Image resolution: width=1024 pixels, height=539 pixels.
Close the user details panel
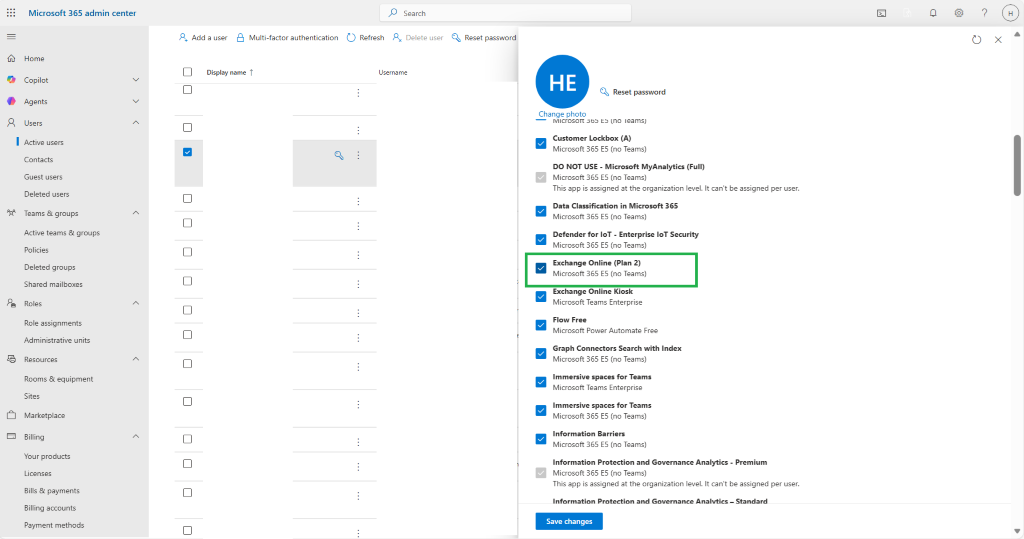[x=998, y=40]
